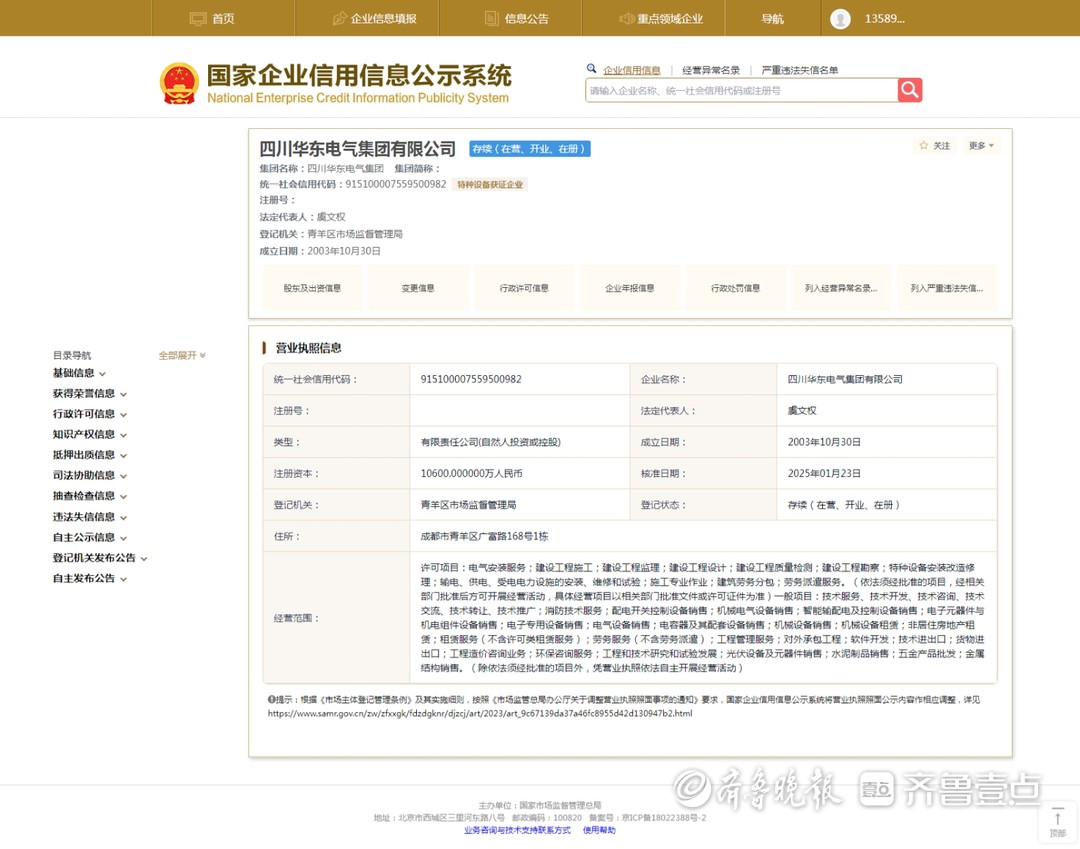Image resolution: width=1080 pixels, height=849 pixels.
Task: Open the 变更信息 section
Action: tap(418, 288)
